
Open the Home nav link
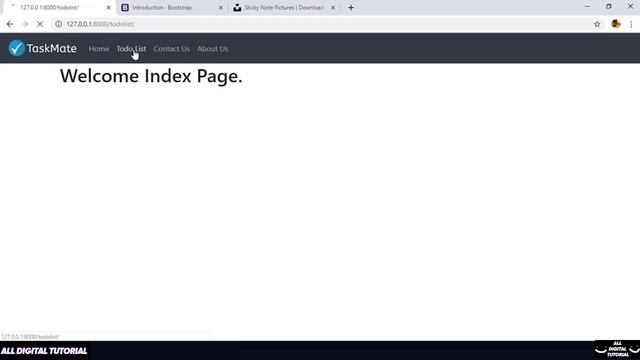tap(99, 49)
